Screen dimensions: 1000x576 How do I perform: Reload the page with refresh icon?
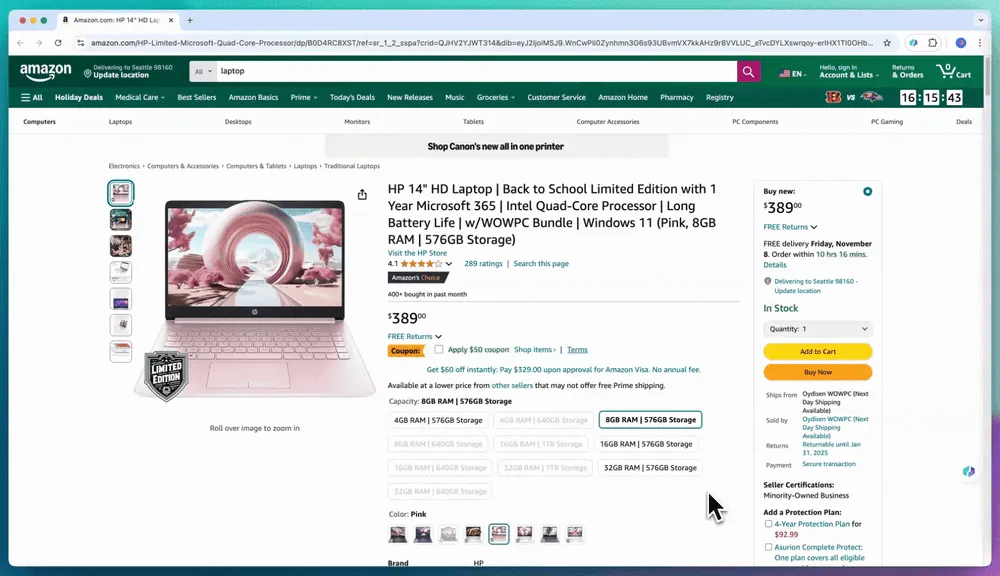58,43
